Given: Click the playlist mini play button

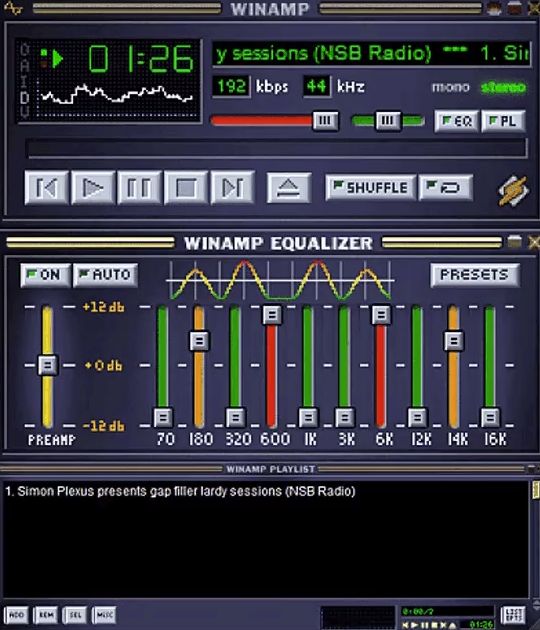Looking at the screenshot, I should [x=416, y=625].
